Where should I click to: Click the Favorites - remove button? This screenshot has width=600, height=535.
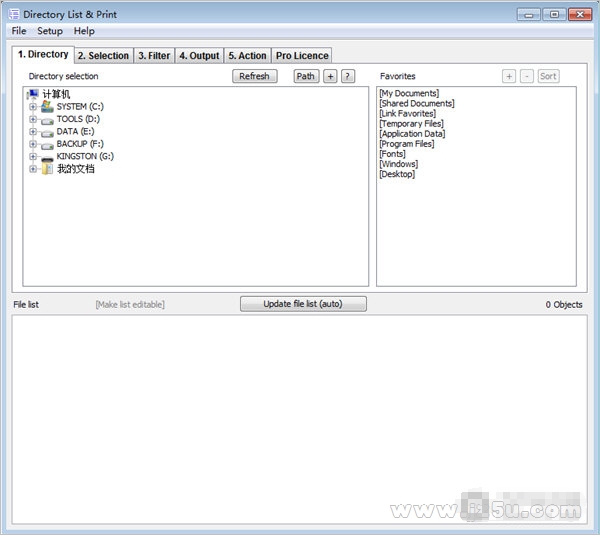point(527,76)
